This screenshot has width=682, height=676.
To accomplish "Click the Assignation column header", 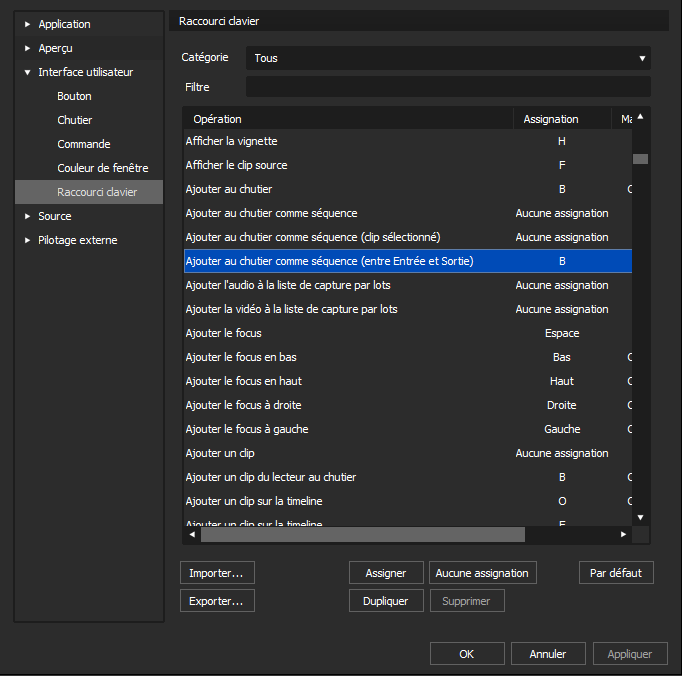I will [x=551, y=119].
